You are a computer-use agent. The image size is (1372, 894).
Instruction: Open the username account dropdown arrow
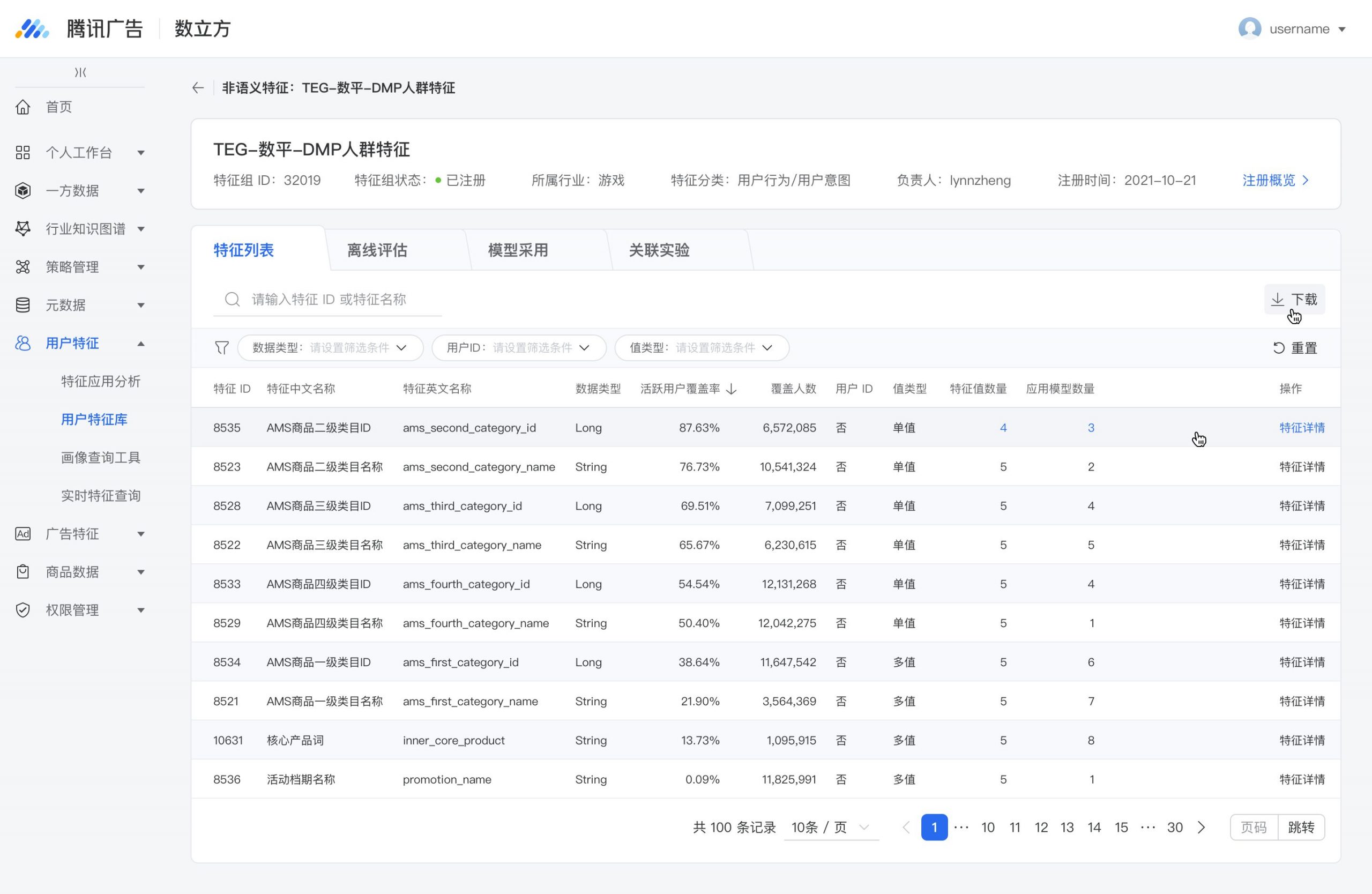click(1342, 29)
